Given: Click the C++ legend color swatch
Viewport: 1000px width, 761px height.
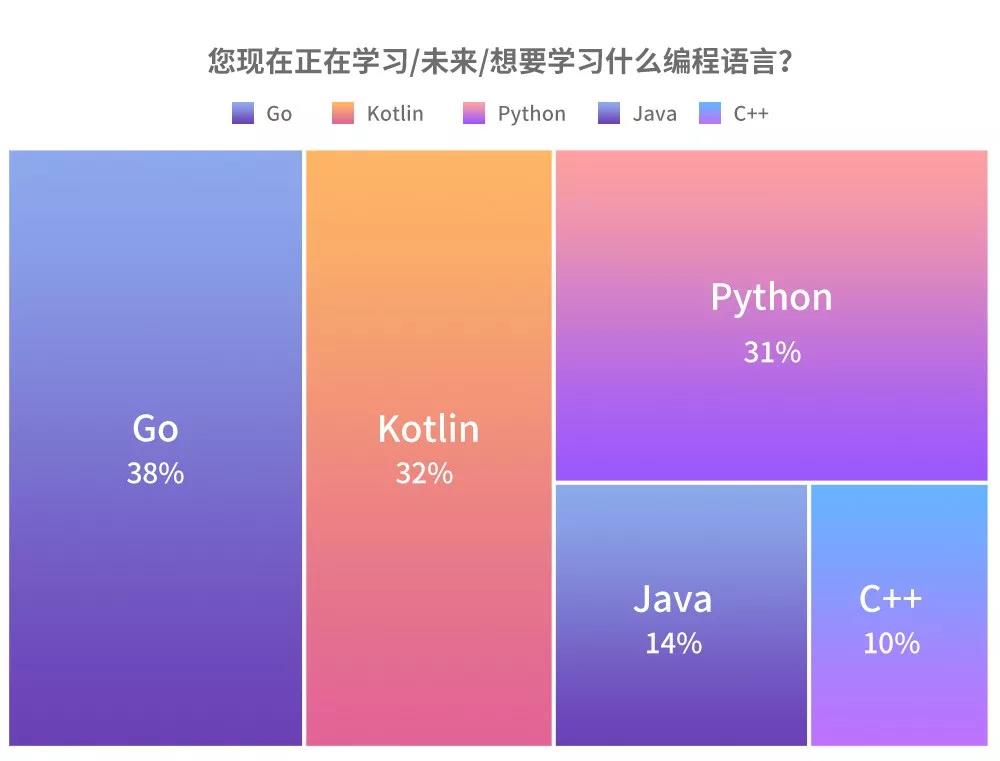Looking at the screenshot, I should pos(709,114).
